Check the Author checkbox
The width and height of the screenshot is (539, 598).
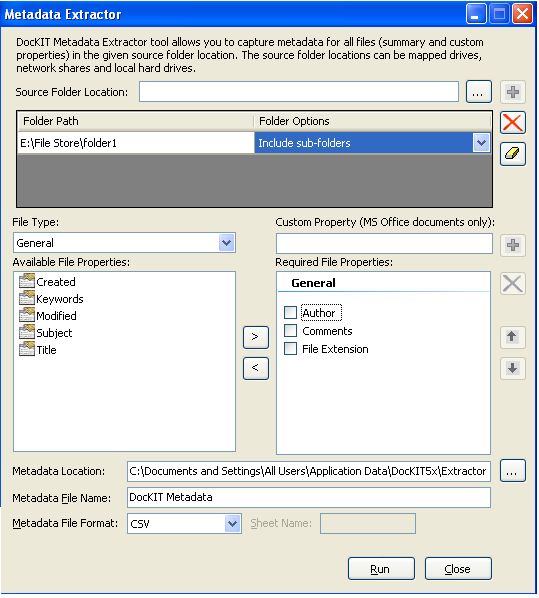pos(290,312)
